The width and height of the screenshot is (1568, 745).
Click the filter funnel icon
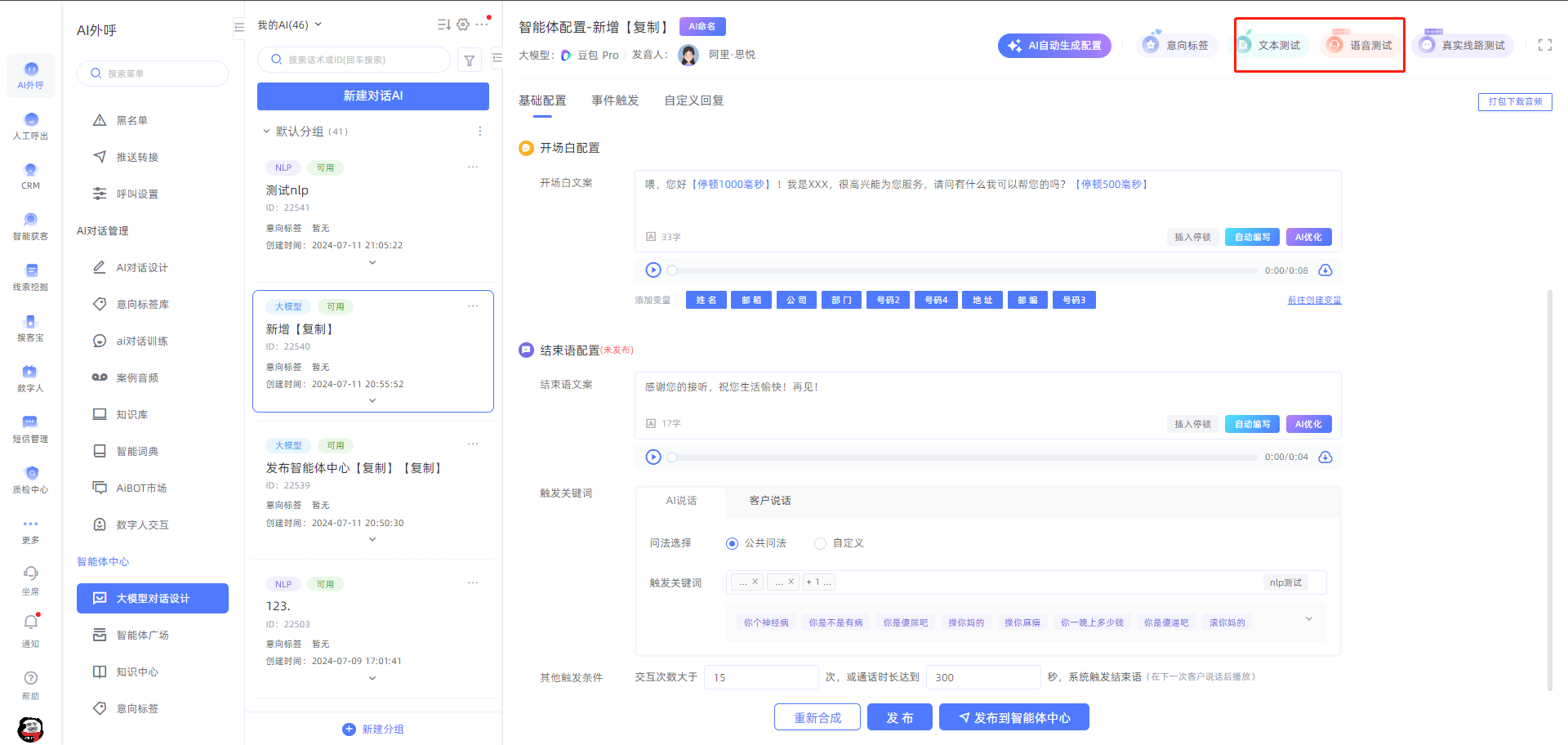coord(470,60)
